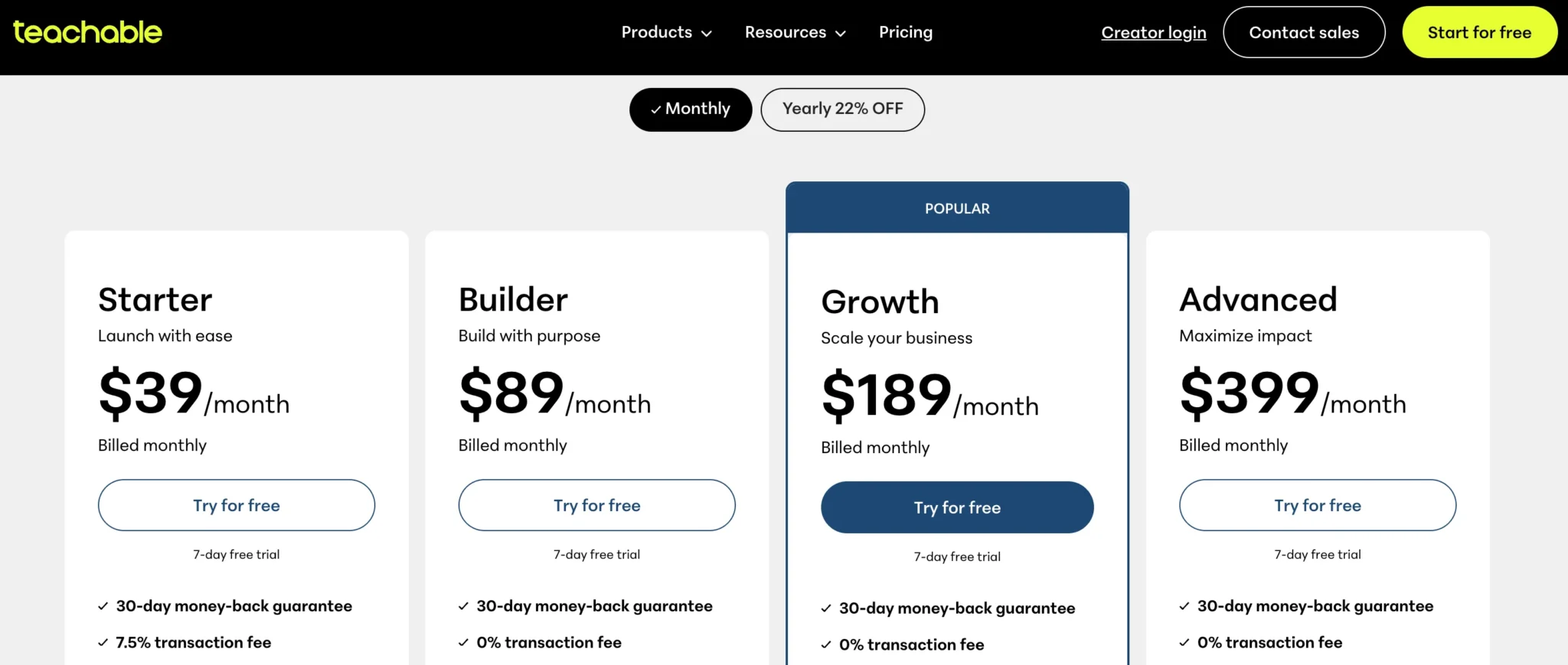Viewport: 1568px width, 665px height.
Task: Click the checkmark beside Builder's 0% transaction fee
Action: point(463,642)
